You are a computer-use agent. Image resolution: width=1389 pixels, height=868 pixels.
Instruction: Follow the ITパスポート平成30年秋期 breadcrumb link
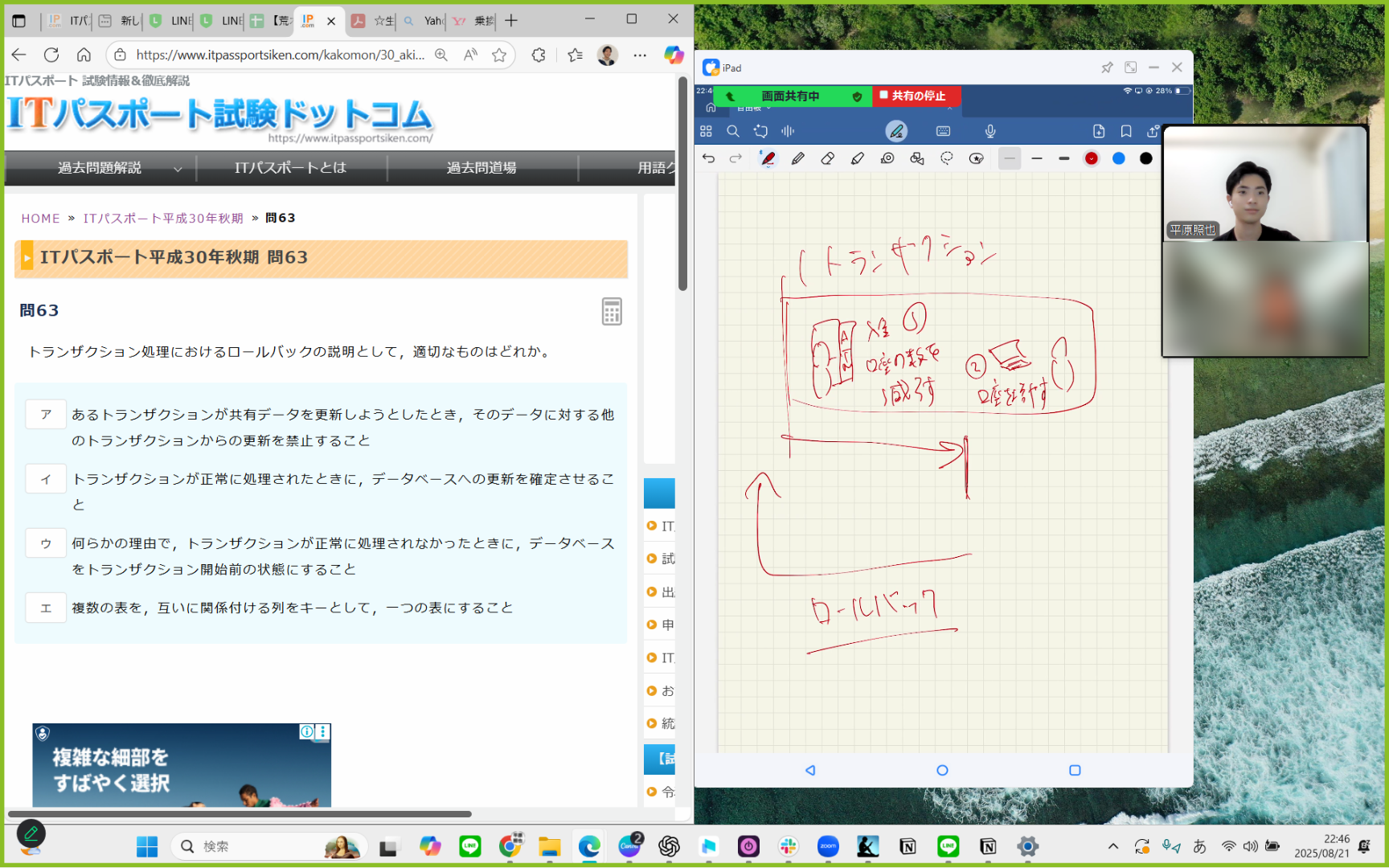[163, 219]
